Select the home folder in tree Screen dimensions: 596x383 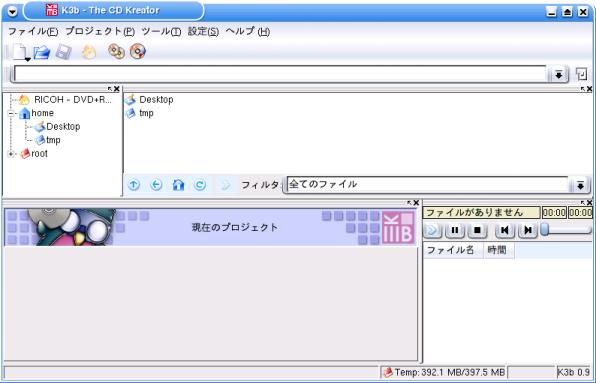coord(36,113)
